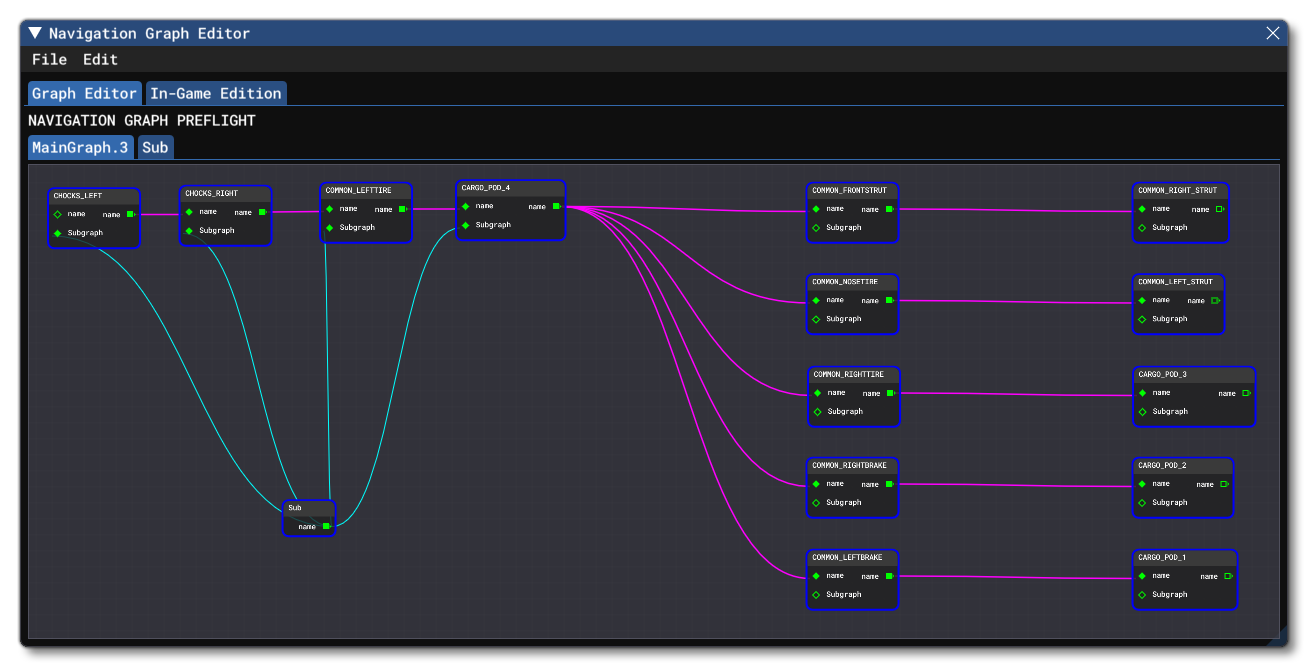Switch to the In-Game Edition tab

coord(216,93)
